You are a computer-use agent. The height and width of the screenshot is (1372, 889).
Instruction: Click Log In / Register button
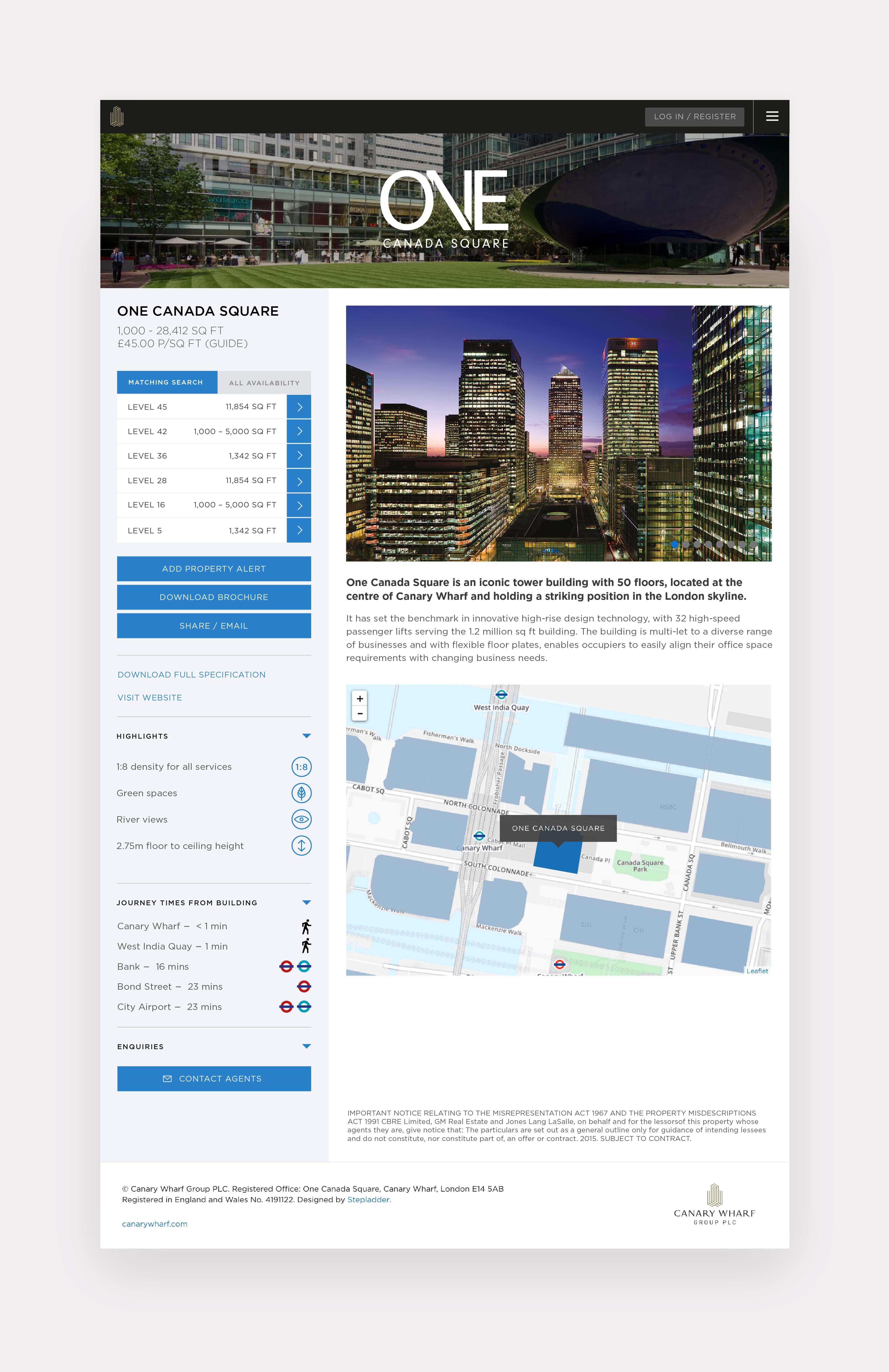(695, 116)
